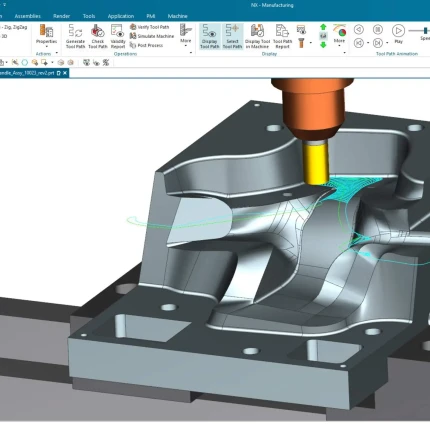Open the Application ribbon tab
This screenshot has width=430, height=430.
[x=121, y=16]
